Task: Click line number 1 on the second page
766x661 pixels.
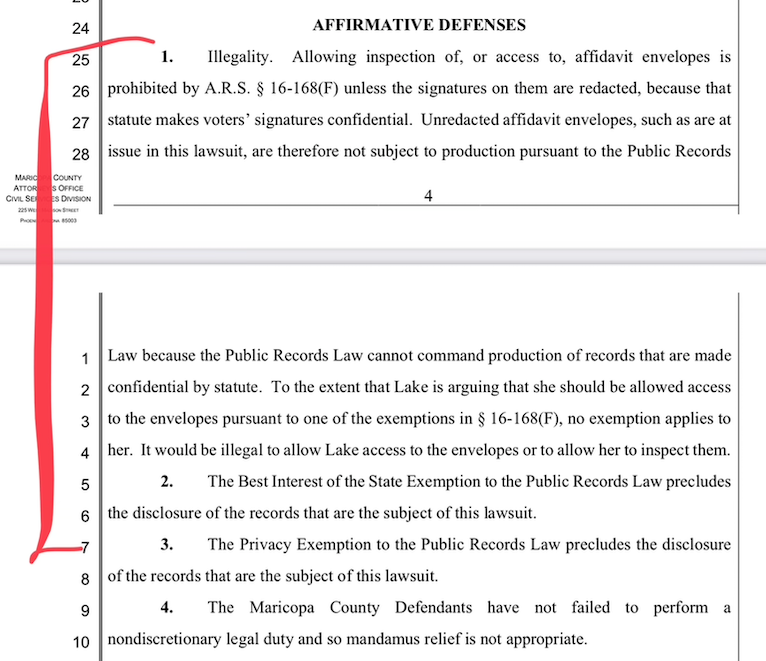Action: point(86,359)
